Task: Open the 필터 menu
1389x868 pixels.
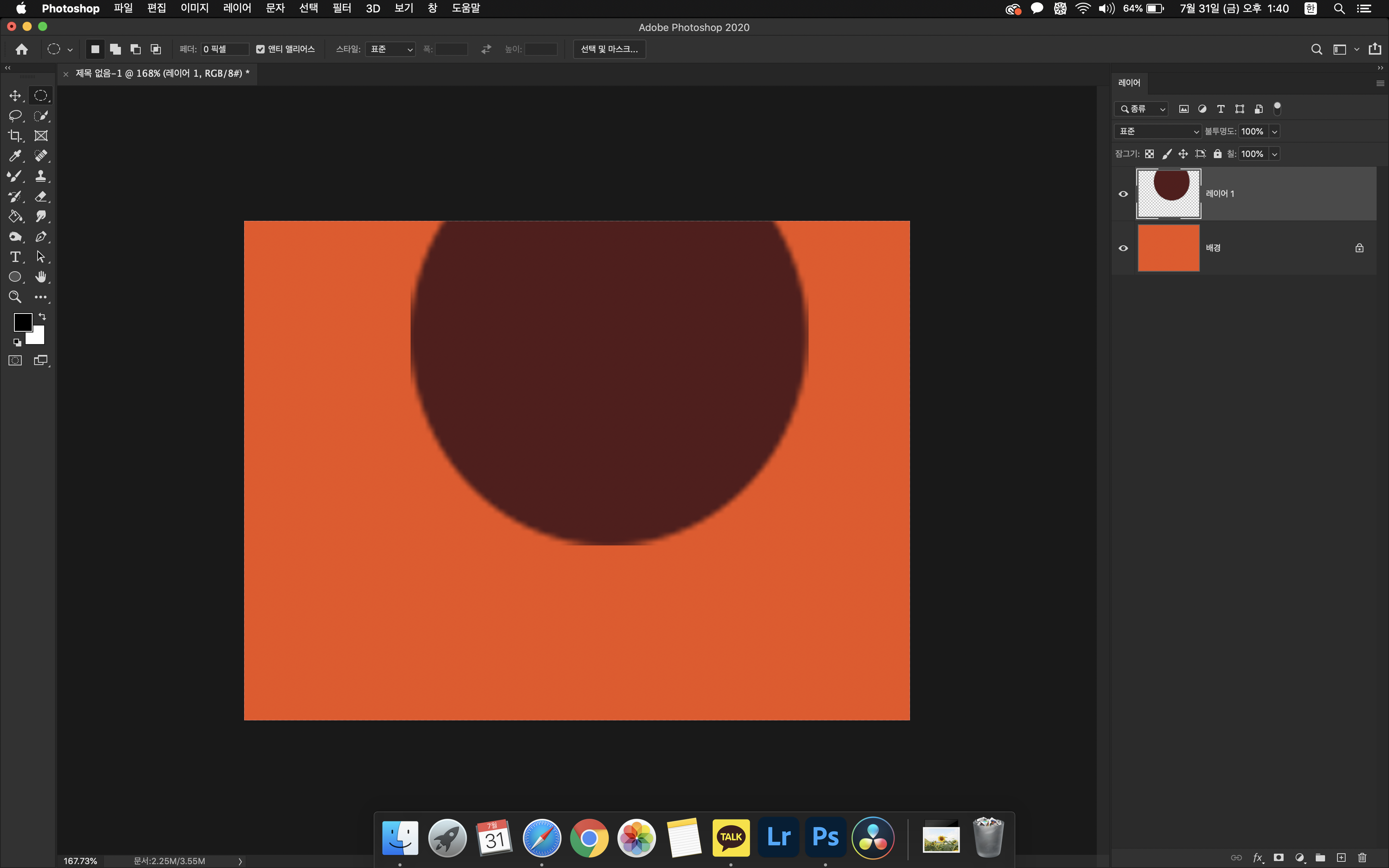Action: (341, 8)
